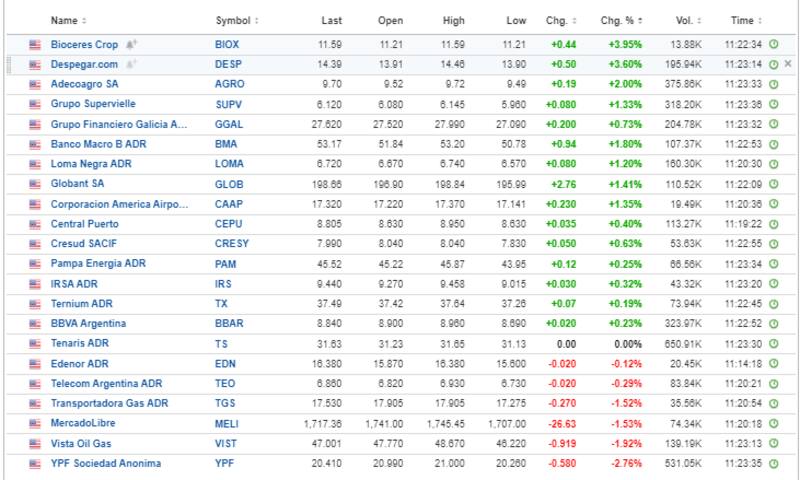
Task: Click the clock icon in the YPF row
Action: [x=773, y=463]
